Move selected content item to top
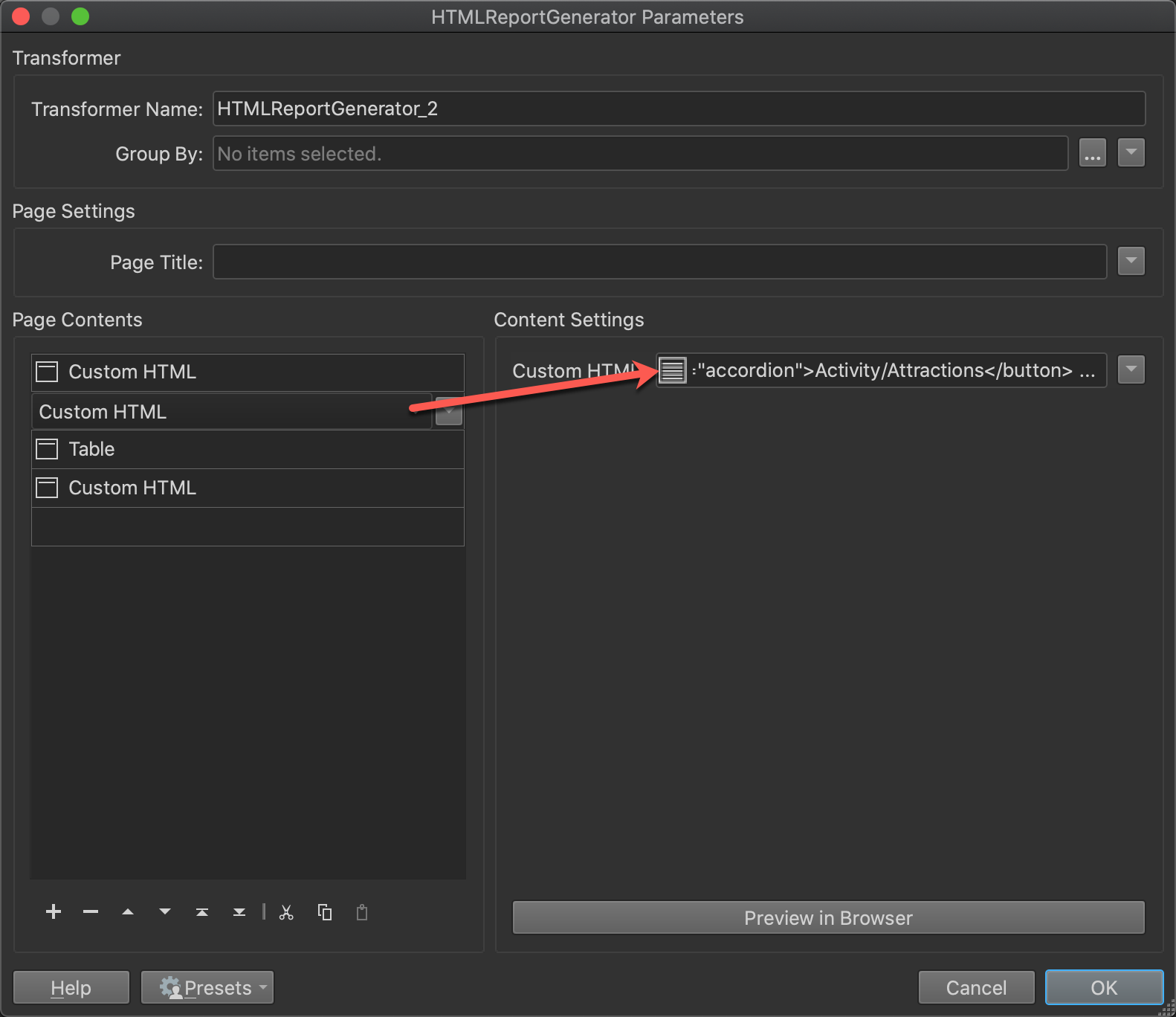 (x=202, y=912)
